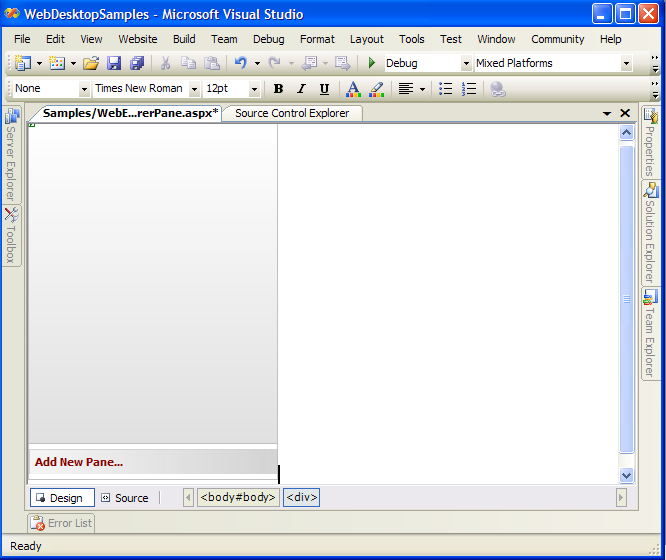Click the Save All icon
The height and width of the screenshot is (560, 666).
click(x=136, y=63)
